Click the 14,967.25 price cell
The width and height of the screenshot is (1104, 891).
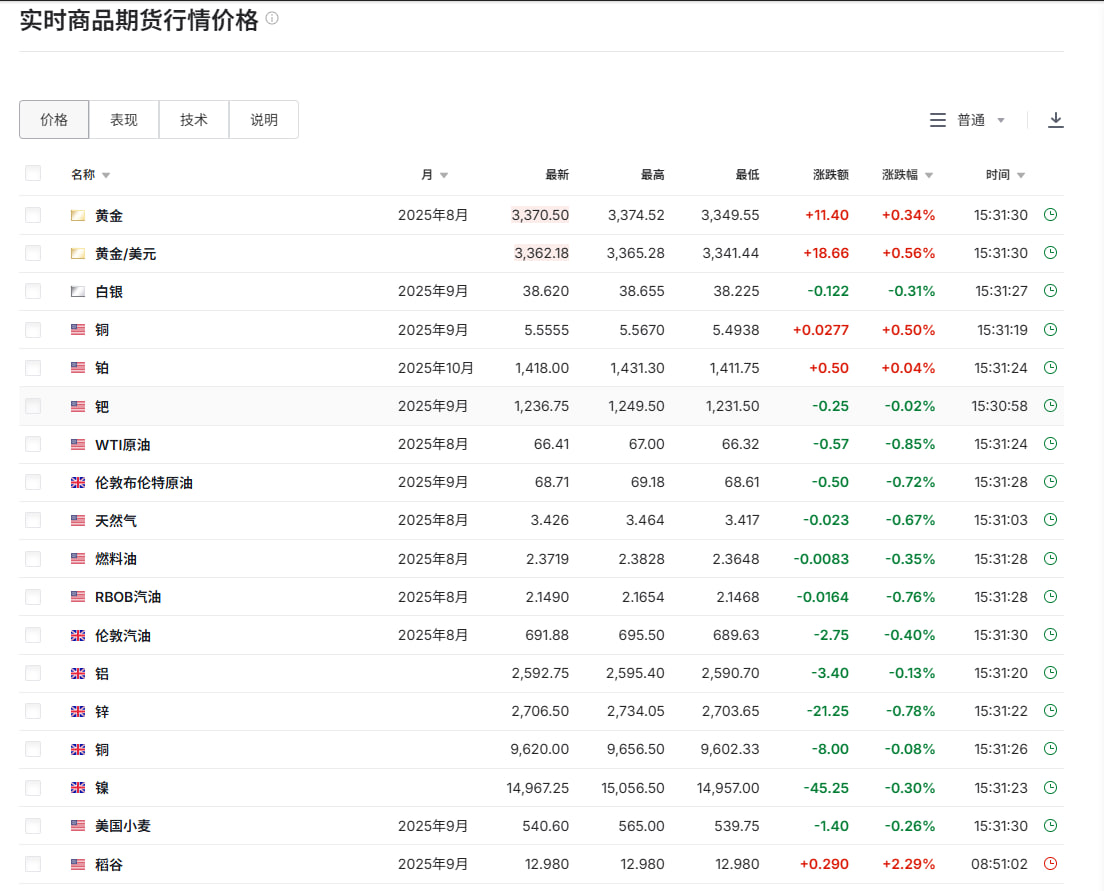tap(537, 787)
